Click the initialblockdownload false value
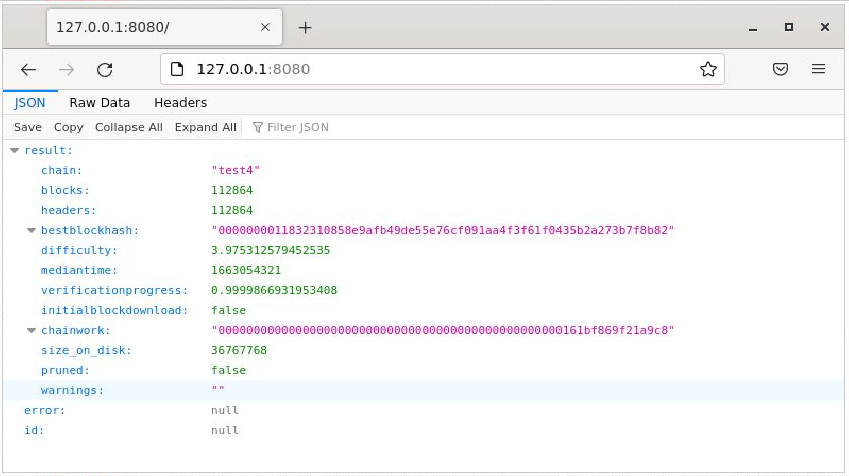The image size is (849, 476). coord(228,310)
